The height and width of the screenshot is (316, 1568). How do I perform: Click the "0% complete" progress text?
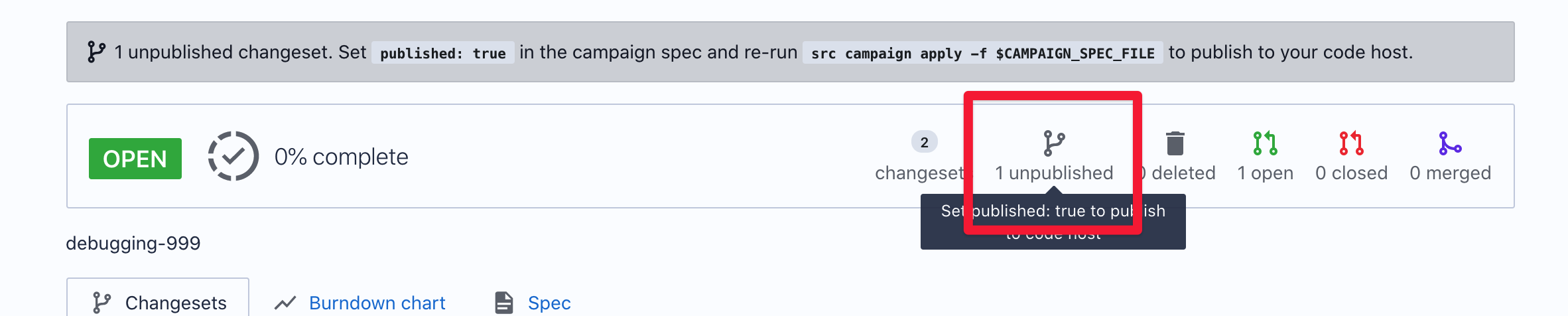[342, 157]
